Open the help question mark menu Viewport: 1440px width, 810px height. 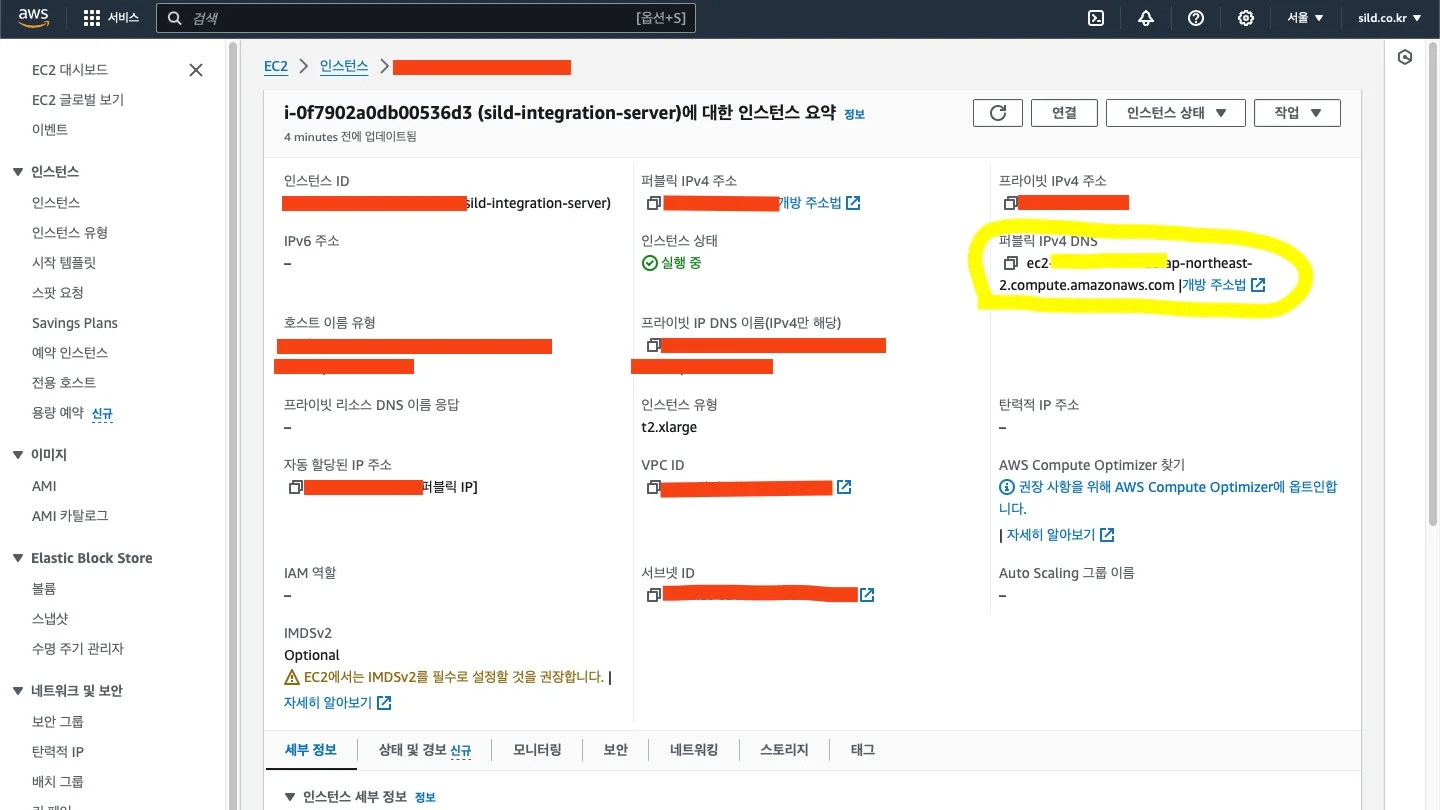1196,18
